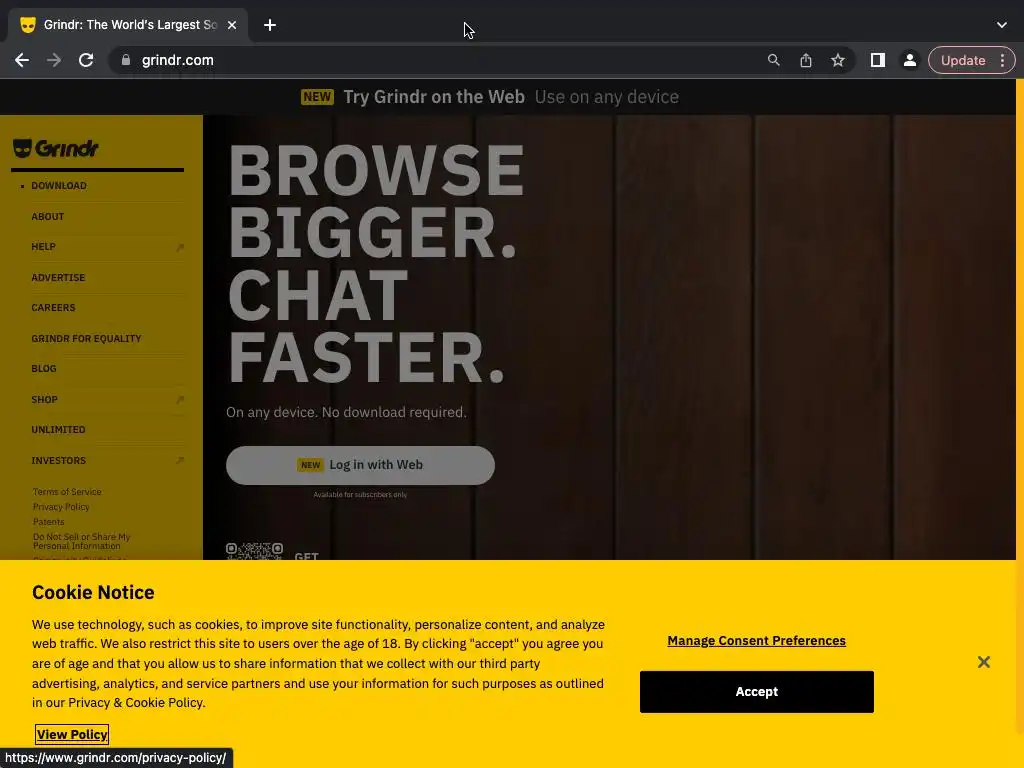This screenshot has height=768, width=1024.
Task: Open the Help menu item
Action: click(x=43, y=247)
